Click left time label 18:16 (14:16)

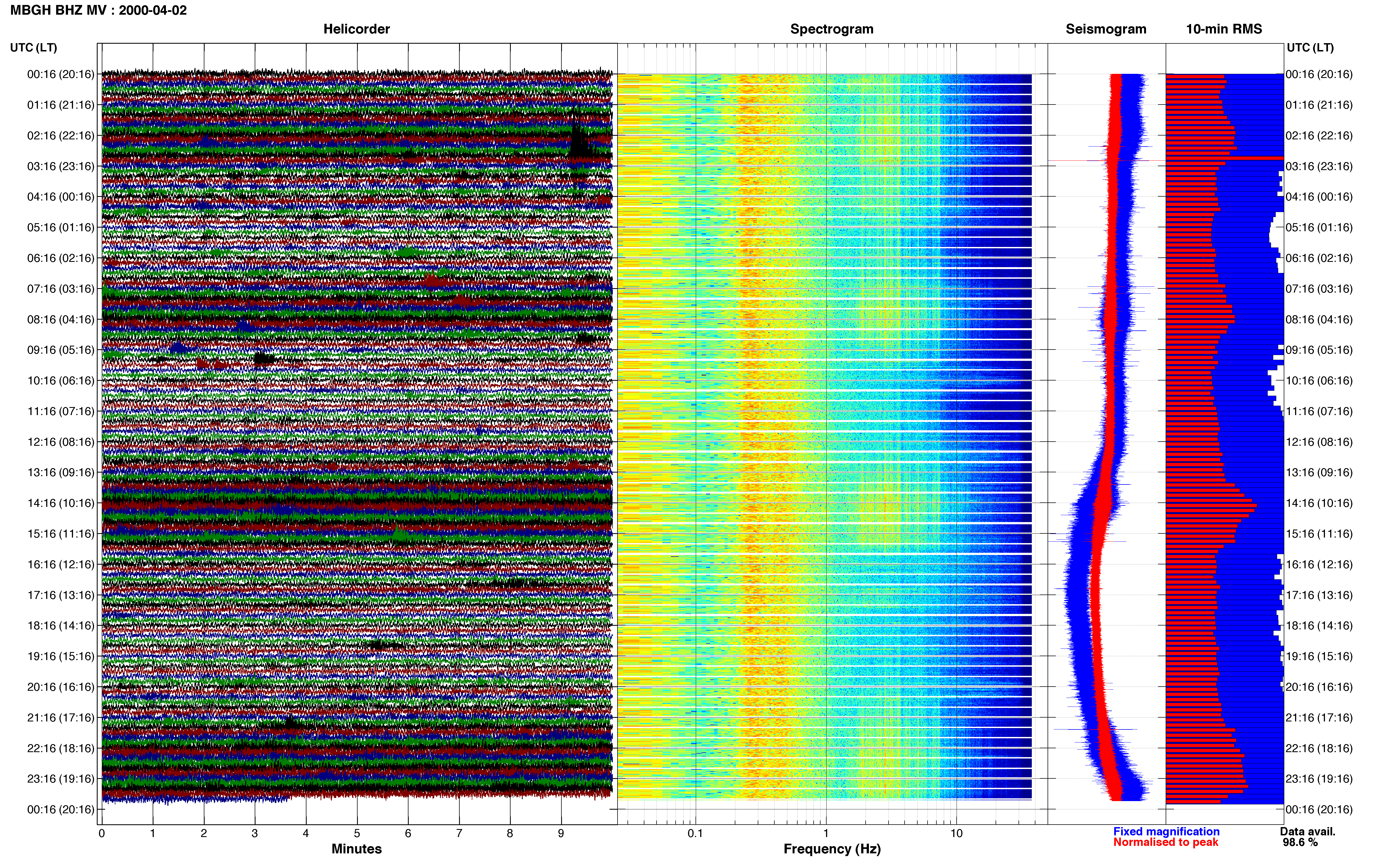point(61,626)
